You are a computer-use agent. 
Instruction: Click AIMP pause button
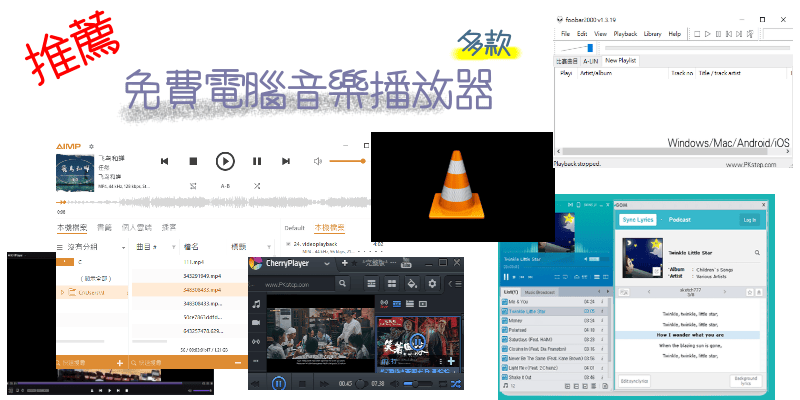point(257,161)
